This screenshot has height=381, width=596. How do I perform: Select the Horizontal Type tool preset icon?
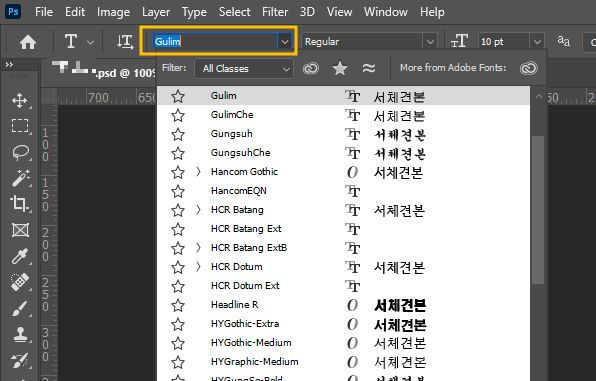coord(71,41)
